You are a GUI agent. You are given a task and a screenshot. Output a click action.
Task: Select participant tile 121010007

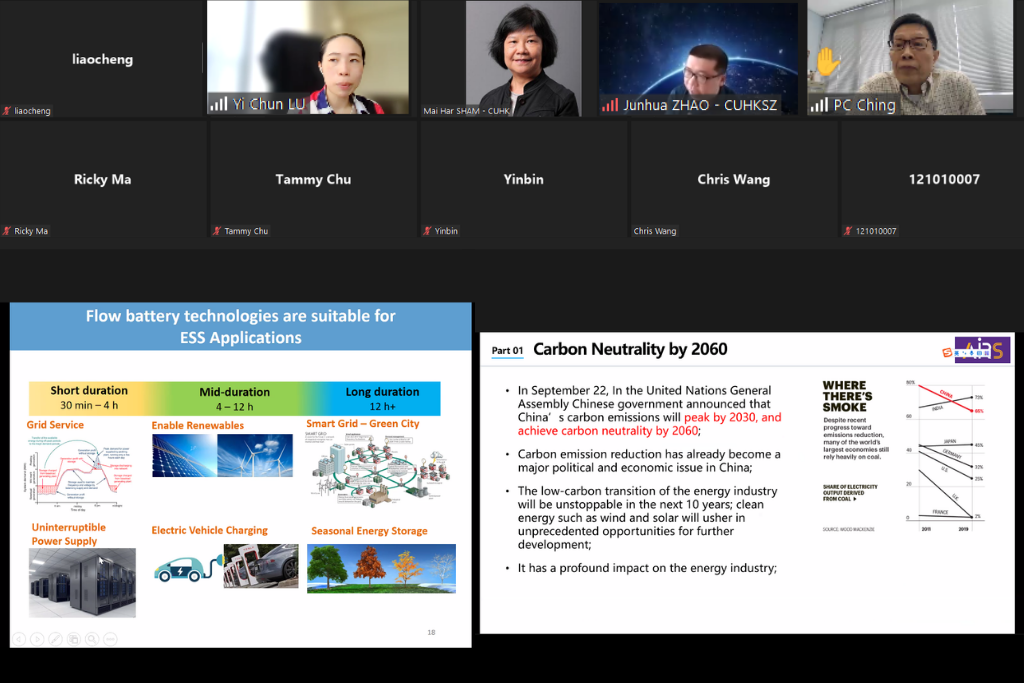[943, 180]
